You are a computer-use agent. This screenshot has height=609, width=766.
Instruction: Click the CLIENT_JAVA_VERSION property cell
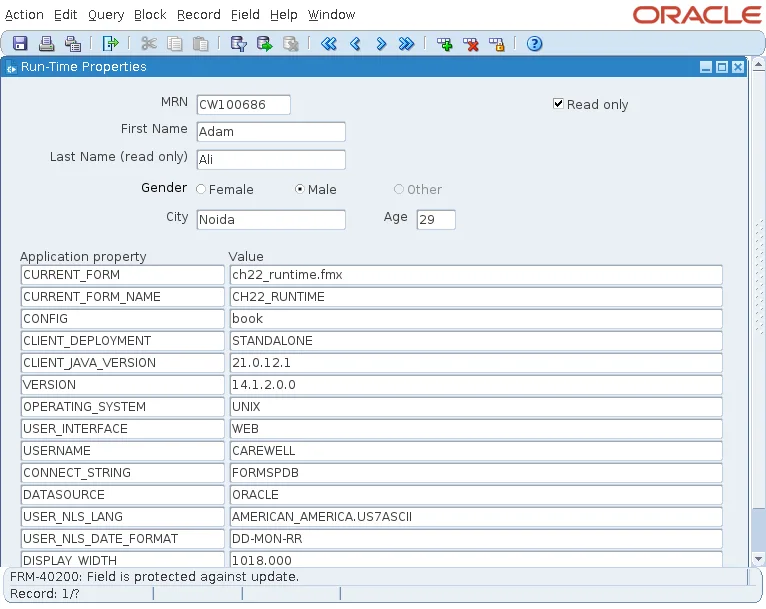click(123, 363)
